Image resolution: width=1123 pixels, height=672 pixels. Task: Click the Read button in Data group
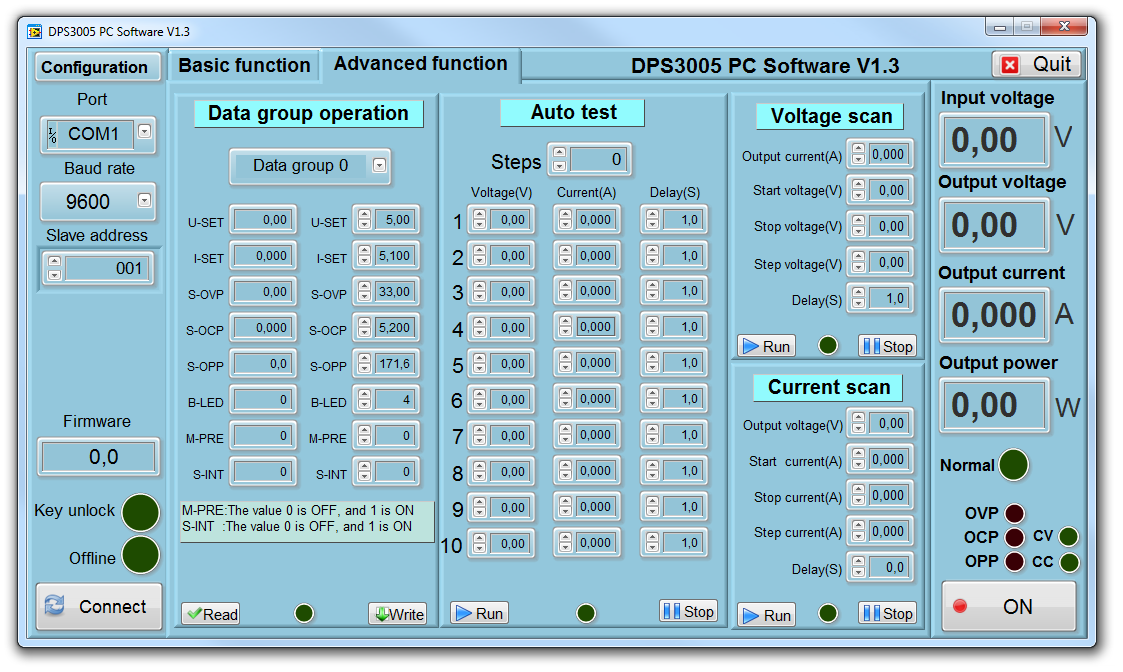pos(211,614)
